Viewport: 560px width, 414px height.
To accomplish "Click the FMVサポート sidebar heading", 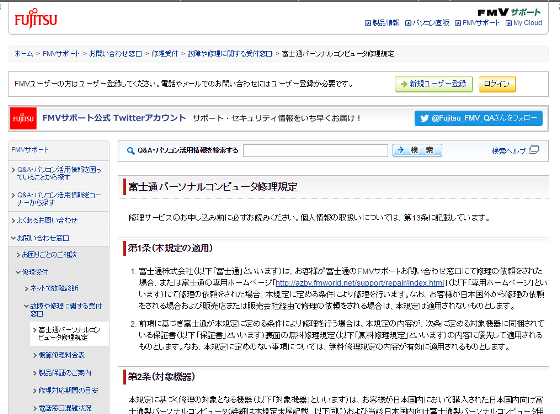I will pos(30,150).
